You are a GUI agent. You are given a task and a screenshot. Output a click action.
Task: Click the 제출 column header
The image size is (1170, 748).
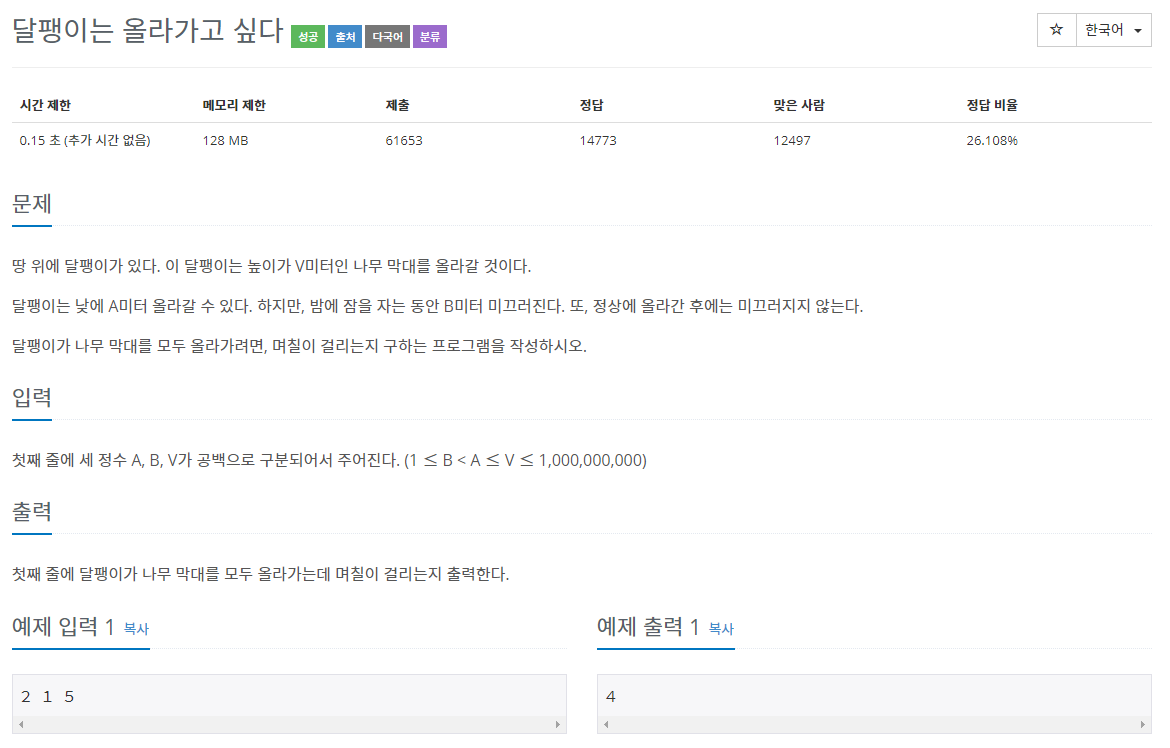pyautogui.click(x=398, y=105)
